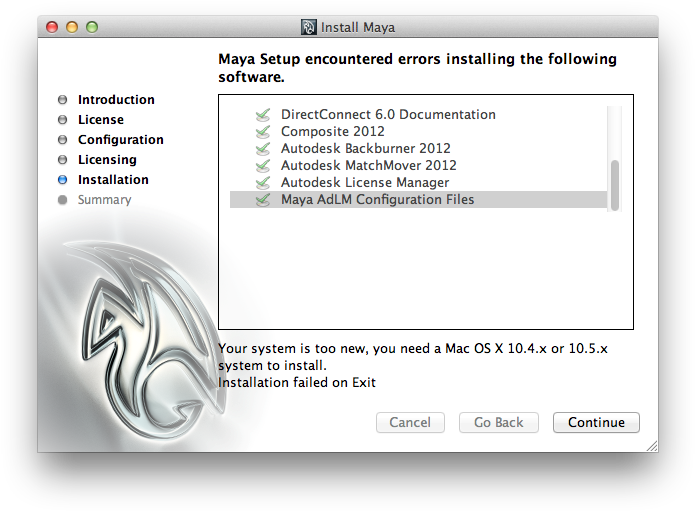Open the Licensing step in sidebar

(x=107, y=160)
